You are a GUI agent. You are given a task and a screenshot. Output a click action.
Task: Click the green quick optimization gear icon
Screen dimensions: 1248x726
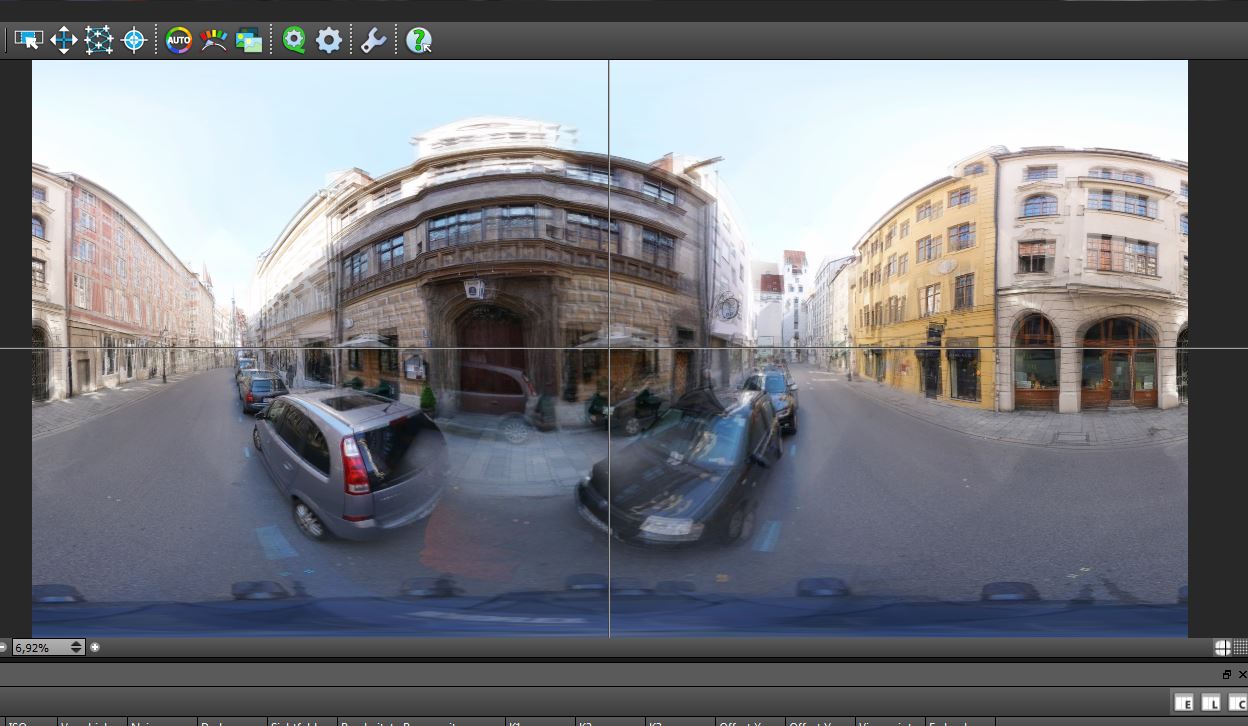[294, 40]
